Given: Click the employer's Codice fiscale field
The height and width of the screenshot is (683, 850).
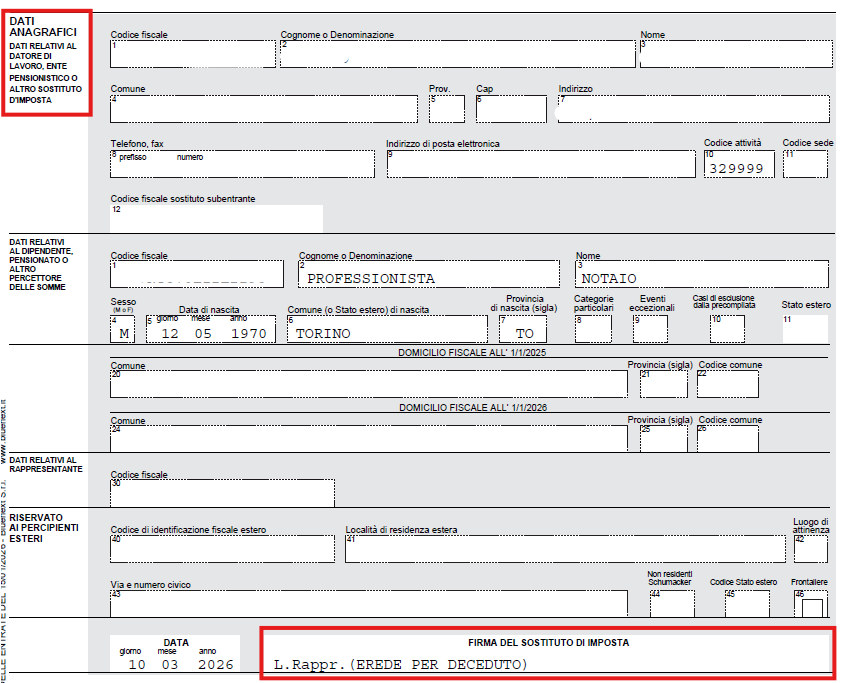Looking at the screenshot, I should coord(193,54).
